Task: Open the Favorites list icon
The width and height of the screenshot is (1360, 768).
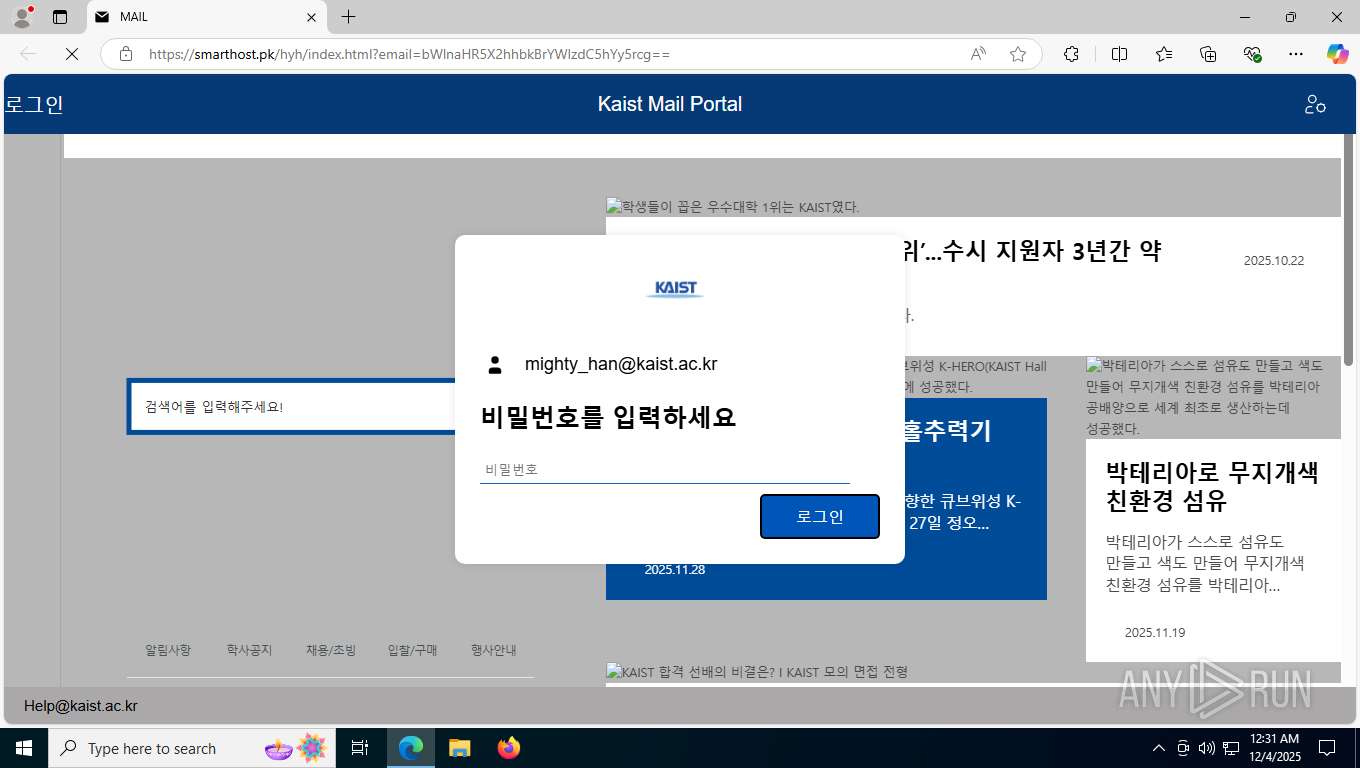Action: [x=1164, y=54]
